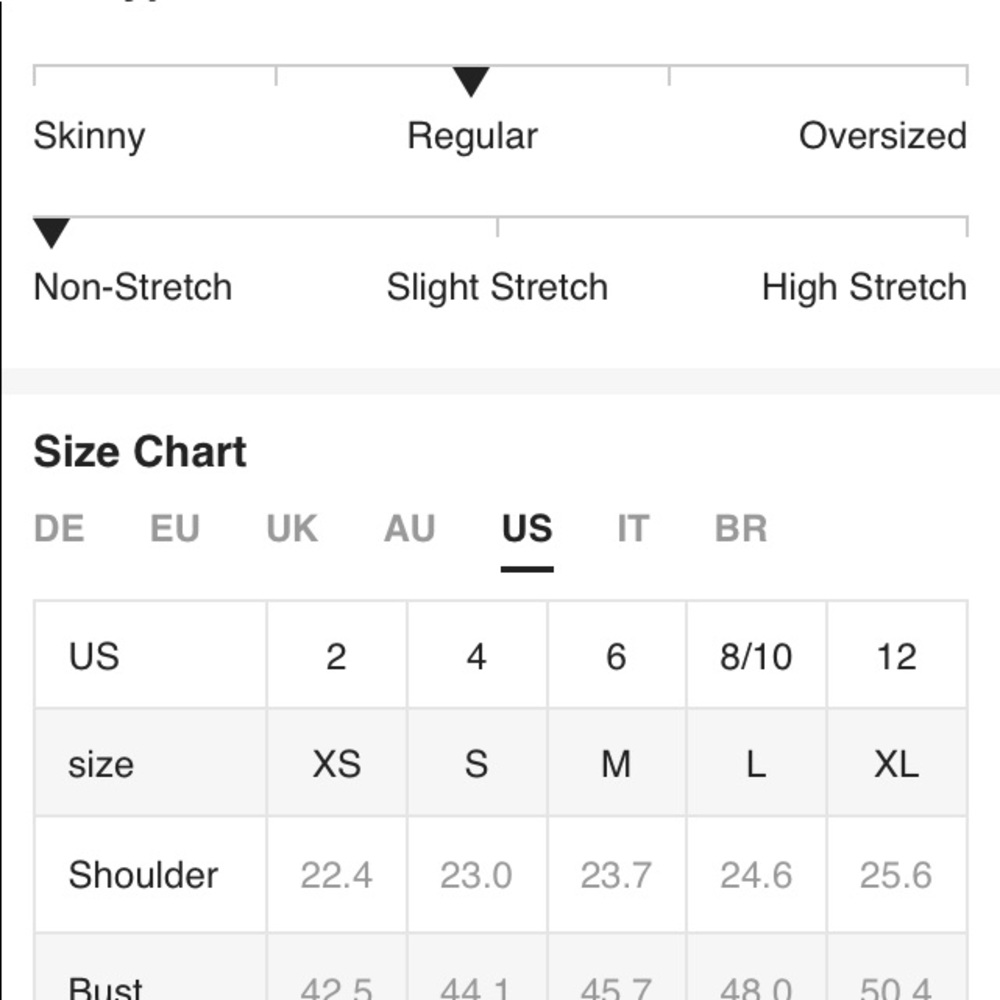Open the IT size tab
This screenshot has height=1000, width=1000.
632,528
